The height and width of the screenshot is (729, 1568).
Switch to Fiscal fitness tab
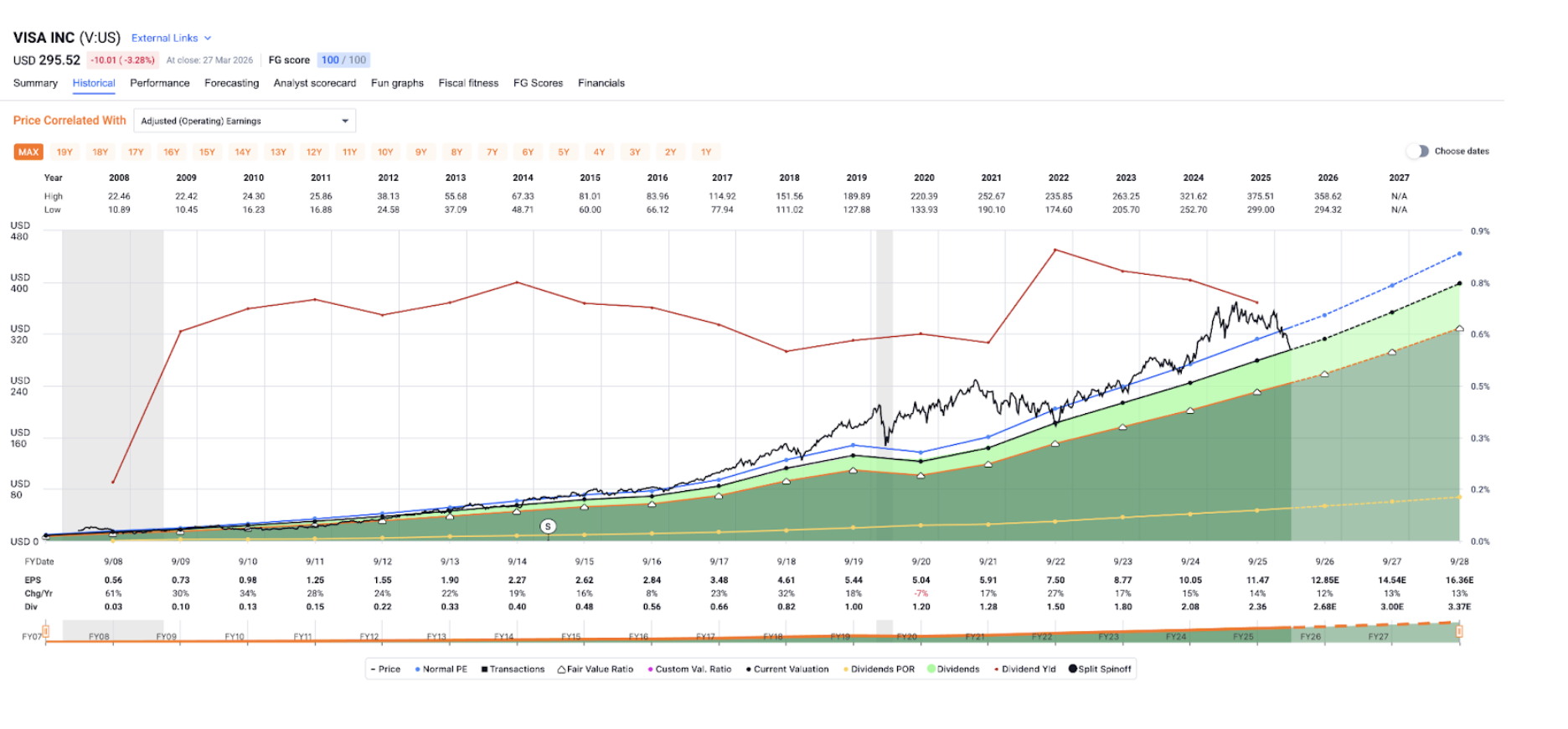click(468, 83)
